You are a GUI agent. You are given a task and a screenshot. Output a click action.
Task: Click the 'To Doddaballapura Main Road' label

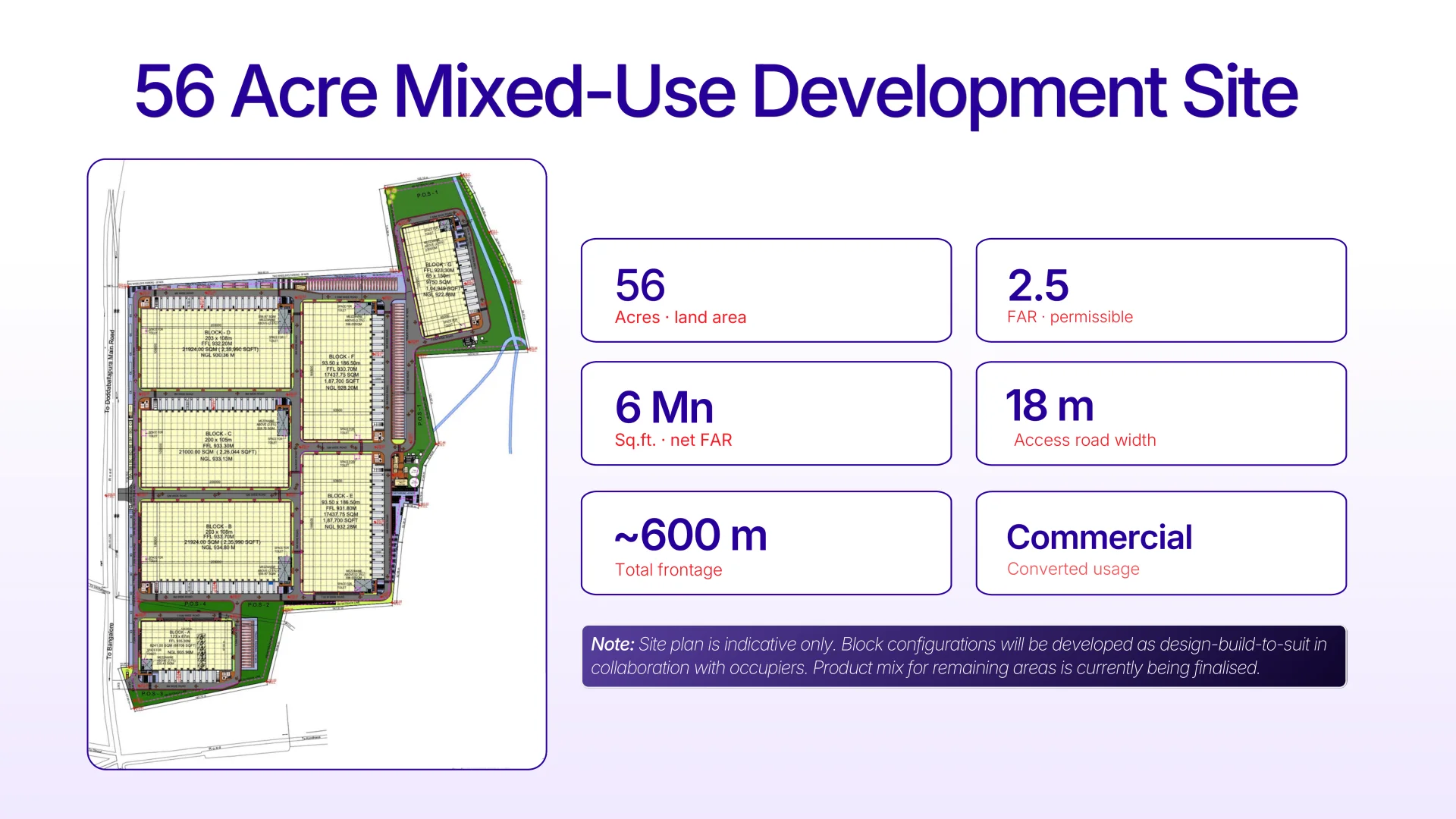[x=110, y=371]
